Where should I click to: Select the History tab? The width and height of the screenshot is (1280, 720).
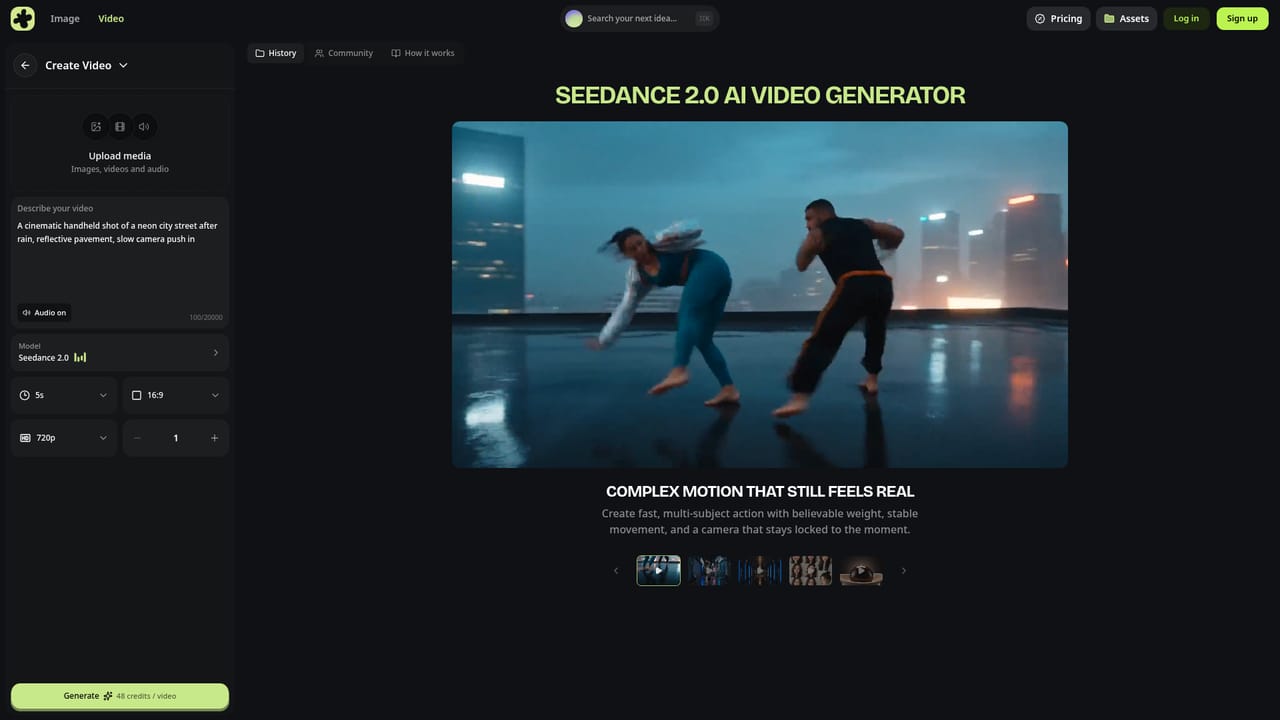(276, 53)
